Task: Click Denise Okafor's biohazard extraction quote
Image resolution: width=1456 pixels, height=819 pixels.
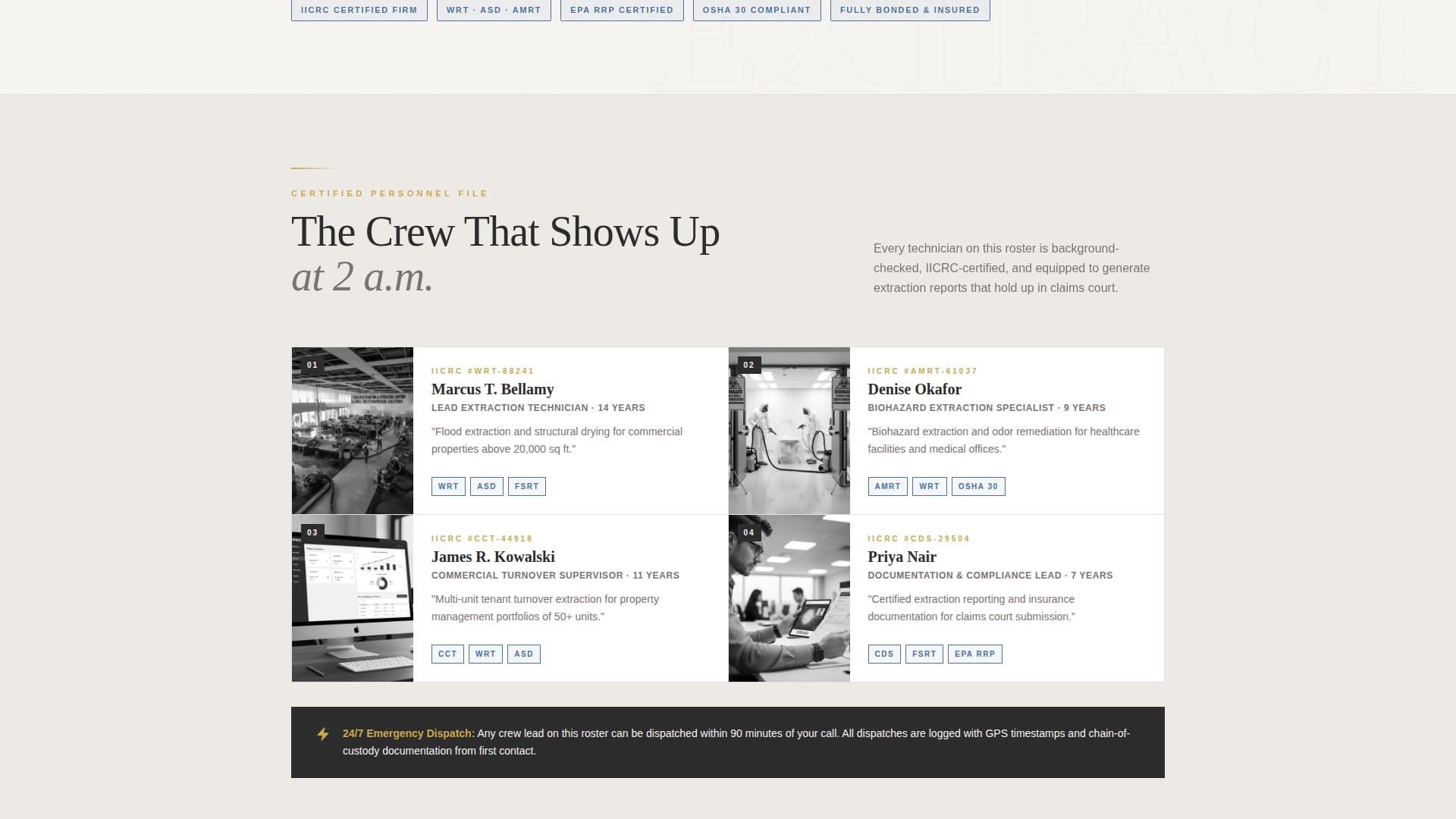Action: tap(1003, 440)
